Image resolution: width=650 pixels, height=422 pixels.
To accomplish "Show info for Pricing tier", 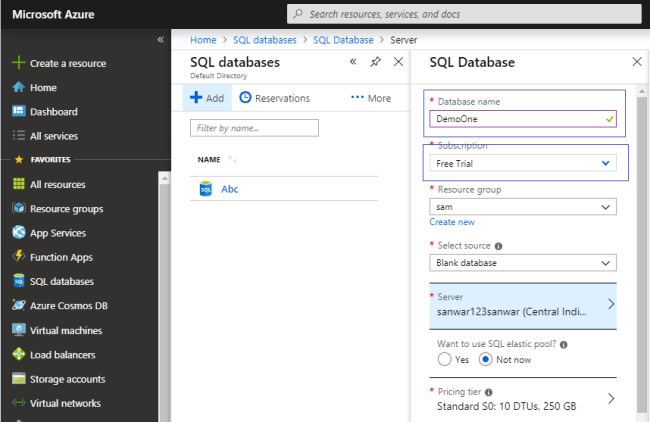I will tap(489, 392).
